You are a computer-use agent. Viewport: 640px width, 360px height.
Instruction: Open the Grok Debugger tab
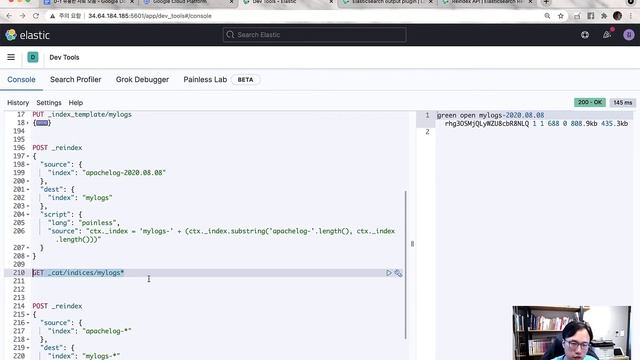click(x=142, y=80)
